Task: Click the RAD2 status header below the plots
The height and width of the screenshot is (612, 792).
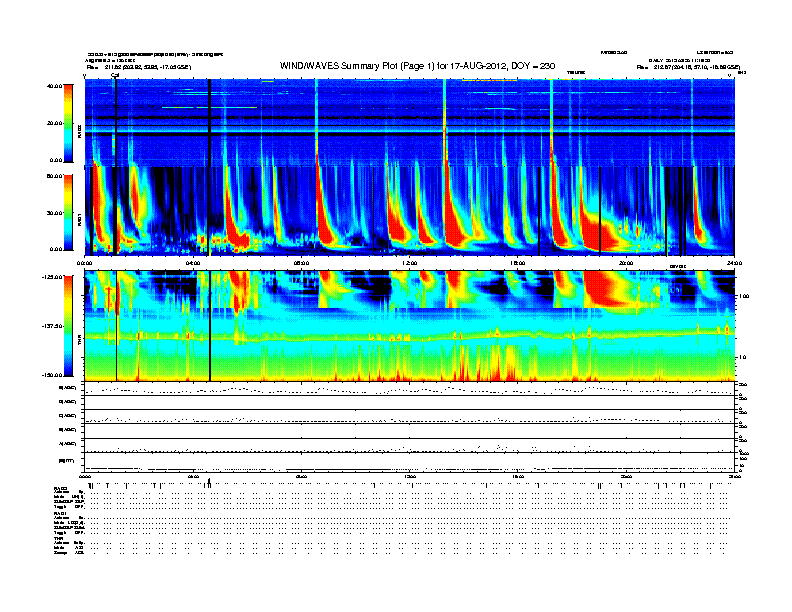Action: tap(60, 489)
